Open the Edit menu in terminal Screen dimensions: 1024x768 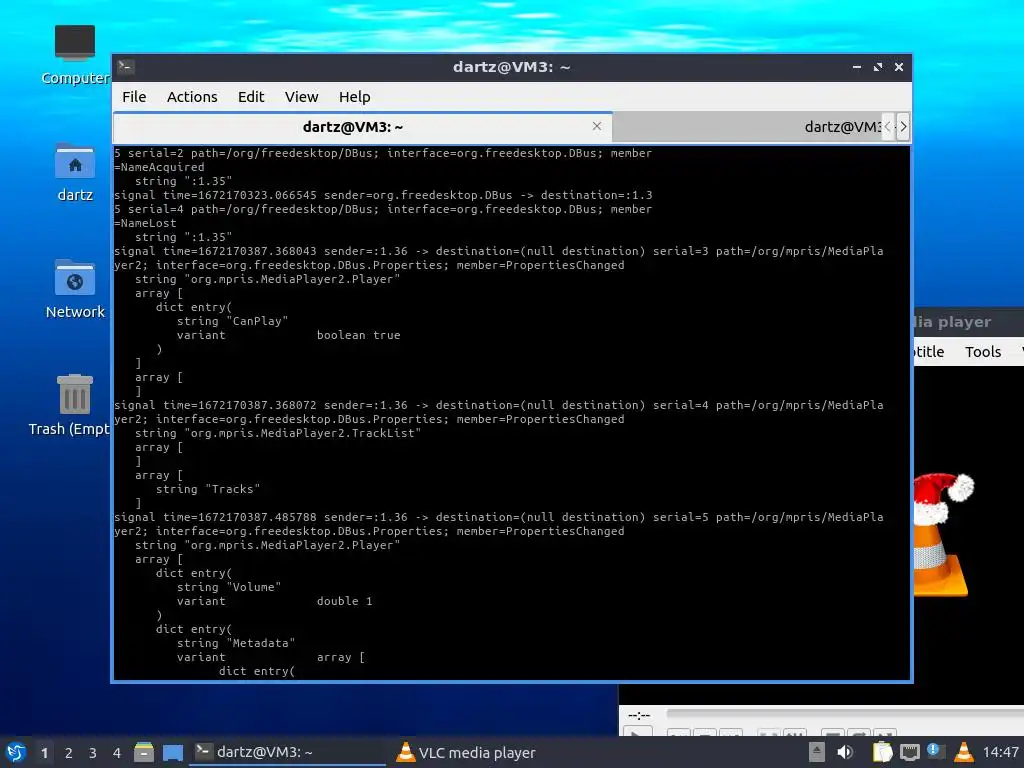(251, 97)
